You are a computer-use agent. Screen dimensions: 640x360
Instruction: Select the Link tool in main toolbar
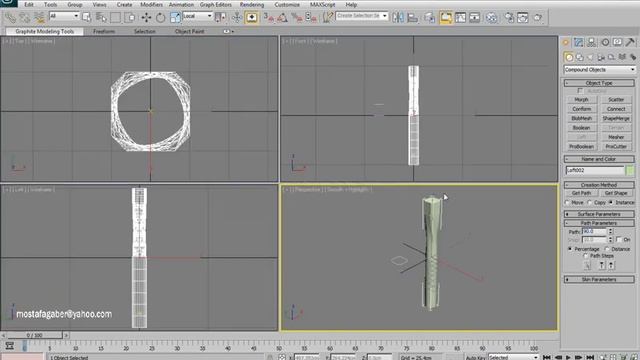click(10, 17)
